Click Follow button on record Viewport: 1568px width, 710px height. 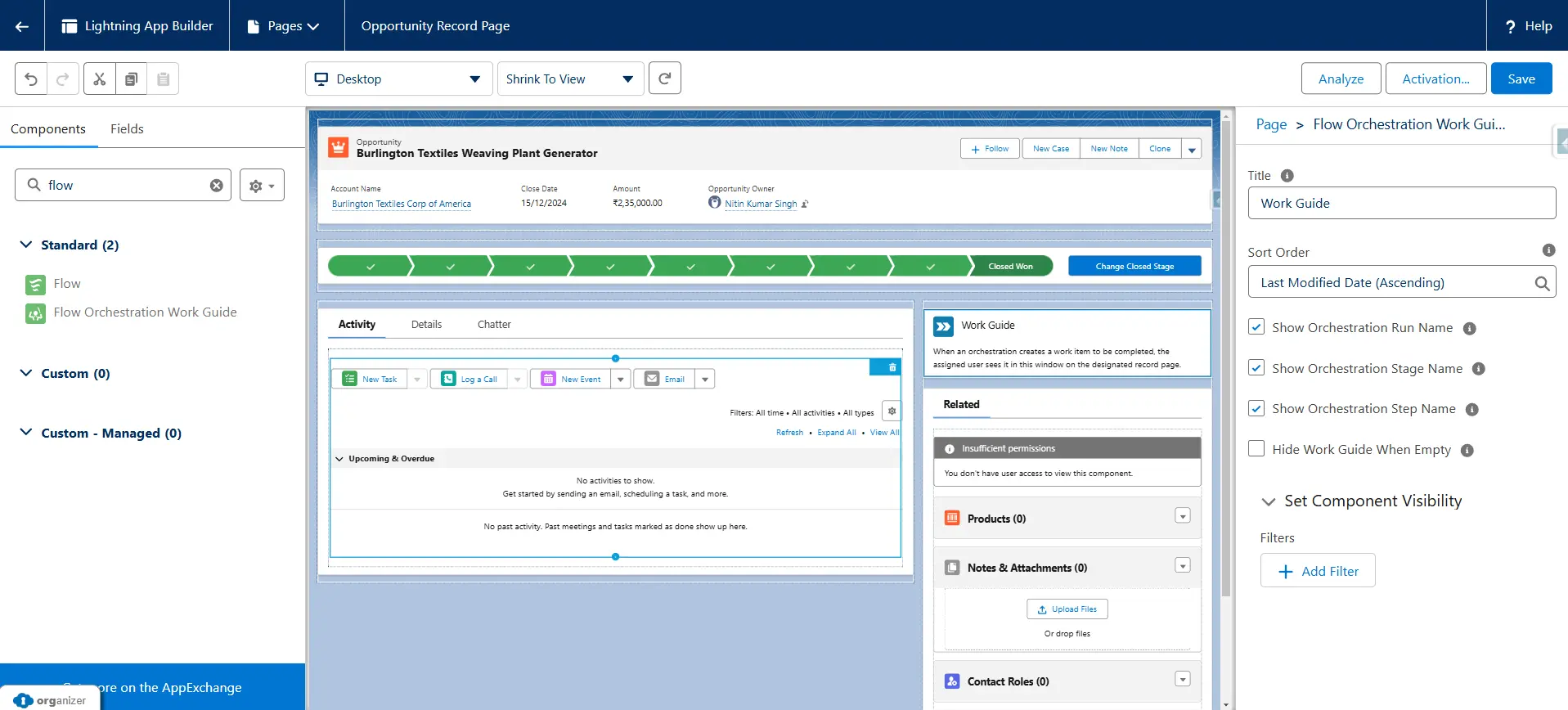click(x=990, y=149)
